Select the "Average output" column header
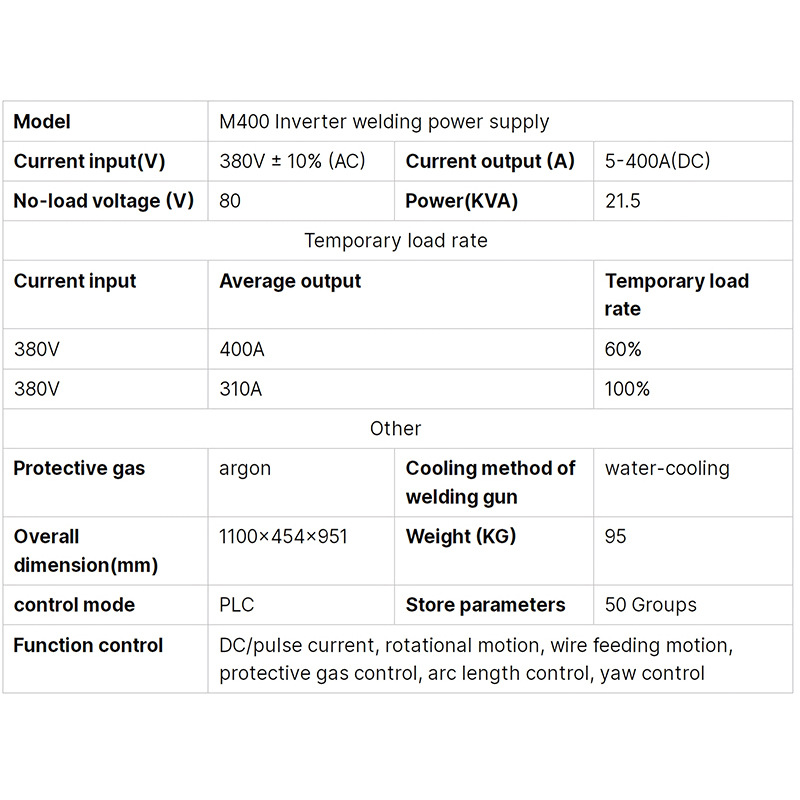The image size is (800, 800). pos(290,281)
